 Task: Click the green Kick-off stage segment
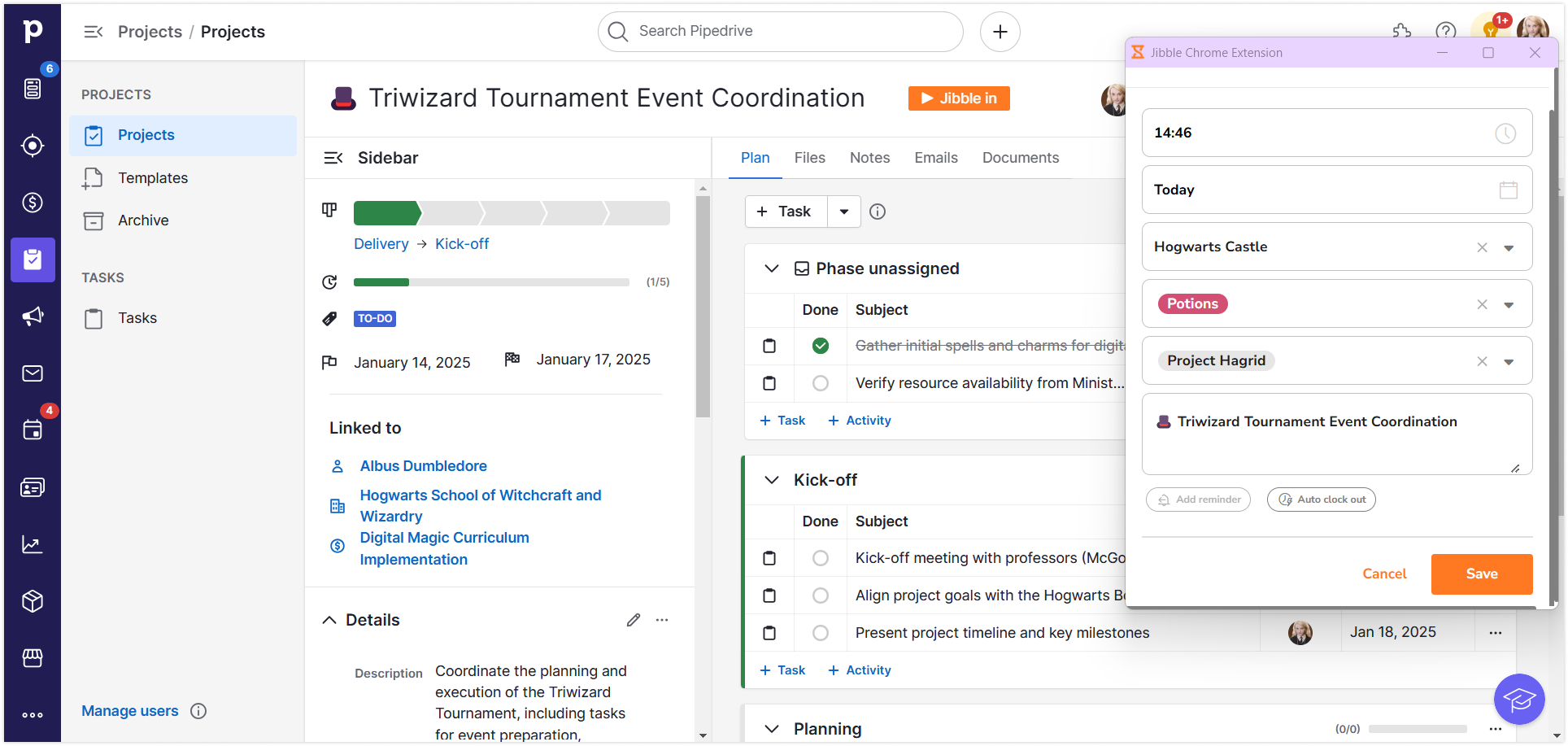tap(387, 213)
